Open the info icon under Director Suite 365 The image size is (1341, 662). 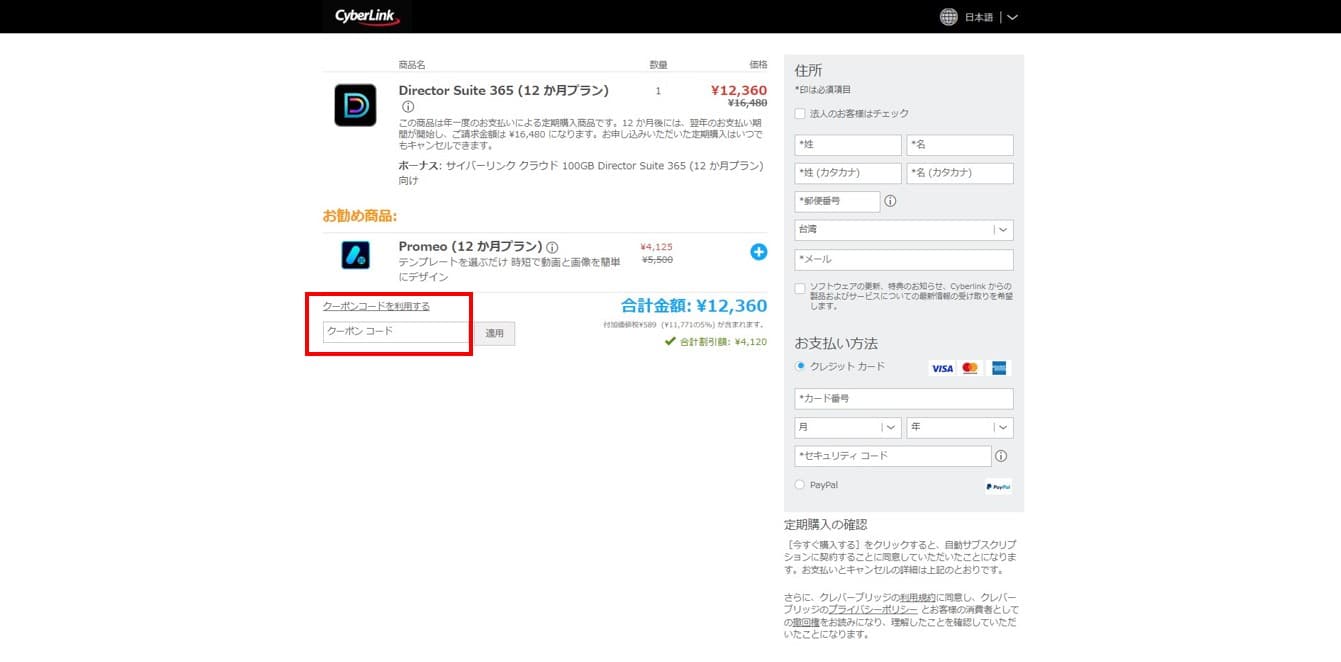[408, 107]
